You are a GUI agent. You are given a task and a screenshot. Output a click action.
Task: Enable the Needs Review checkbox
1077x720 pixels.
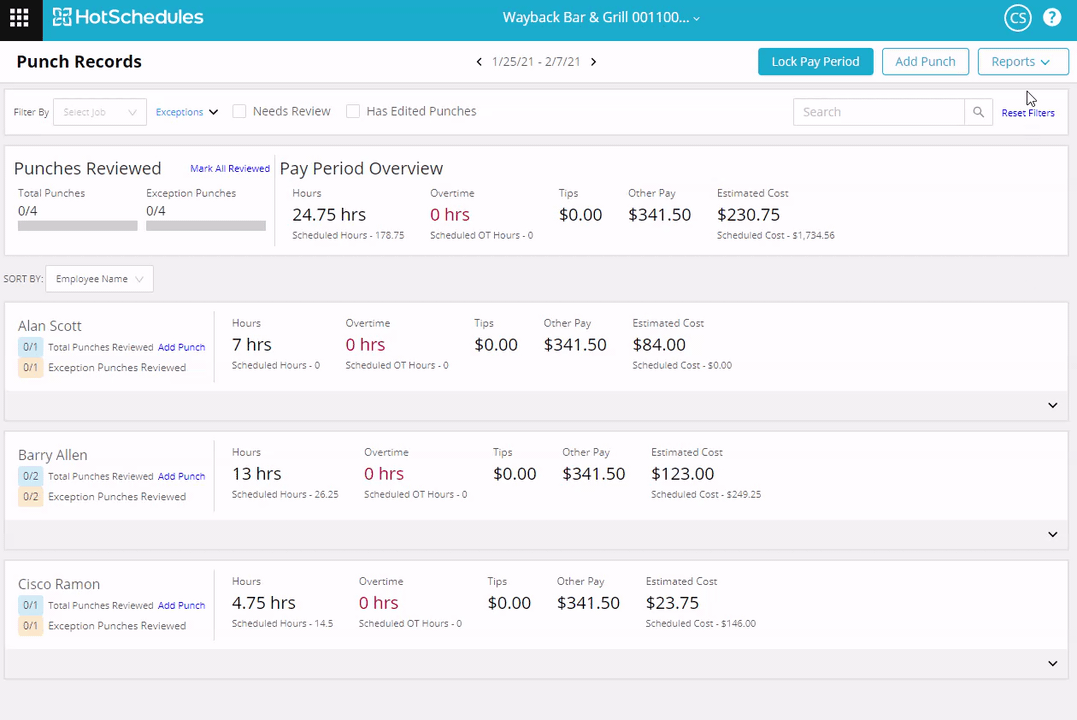(240, 112)
